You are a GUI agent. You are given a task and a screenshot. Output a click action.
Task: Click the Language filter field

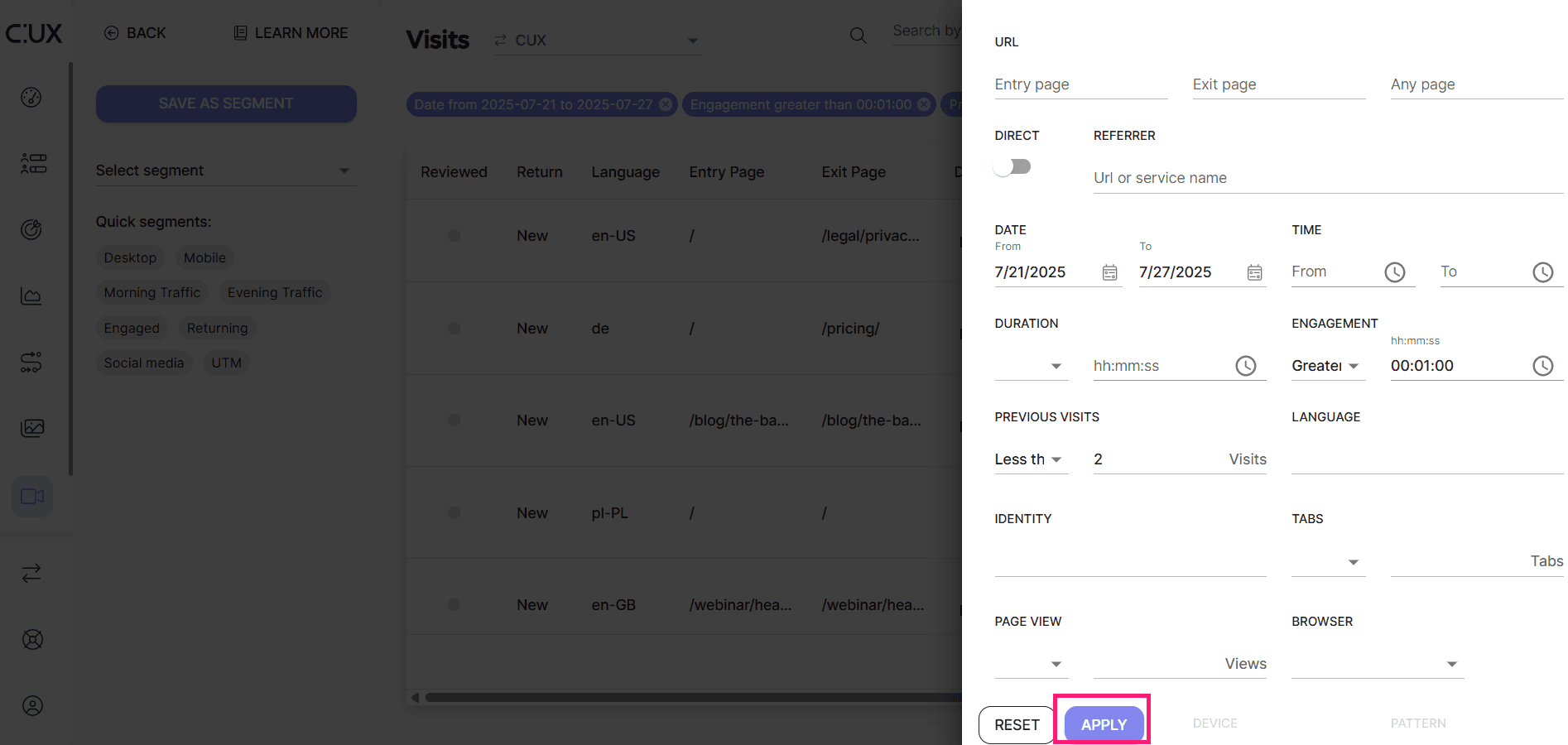tap(1427, 459)
